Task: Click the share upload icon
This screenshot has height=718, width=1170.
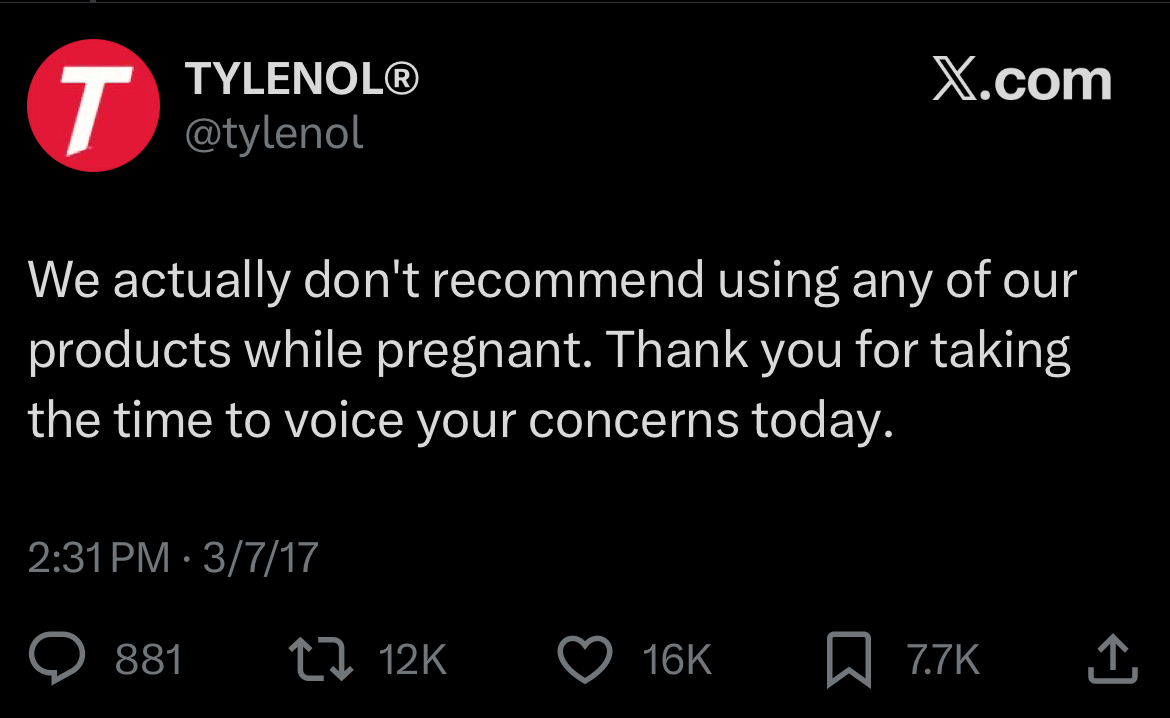Action: 1113,658
